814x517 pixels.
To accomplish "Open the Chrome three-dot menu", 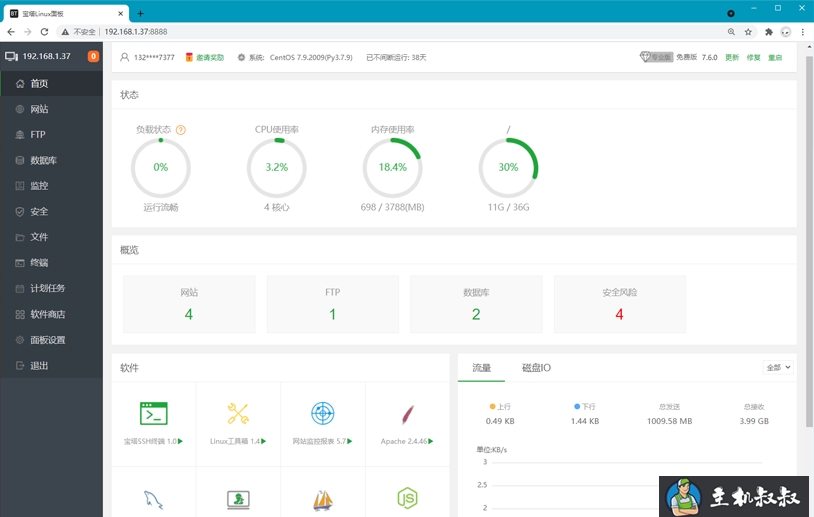I will [803, 32].
